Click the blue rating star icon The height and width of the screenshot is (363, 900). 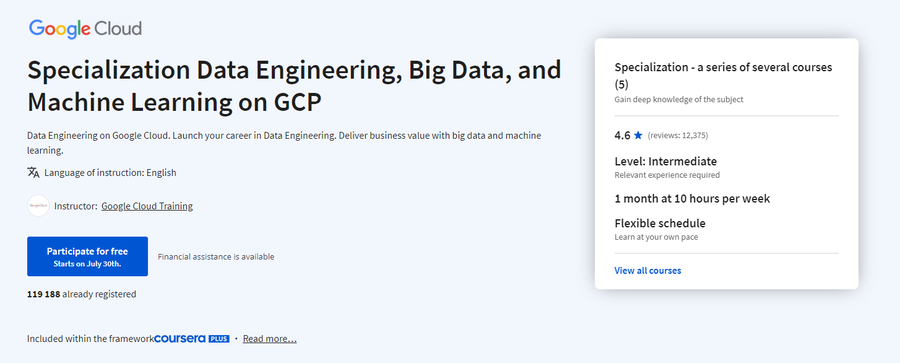click(638, 136)
